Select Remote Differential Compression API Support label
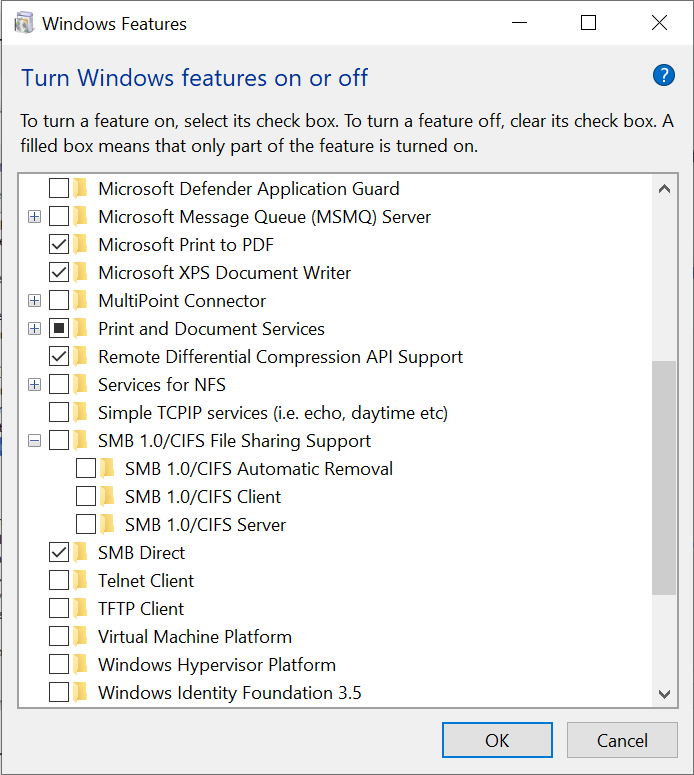 coord(280,357)
